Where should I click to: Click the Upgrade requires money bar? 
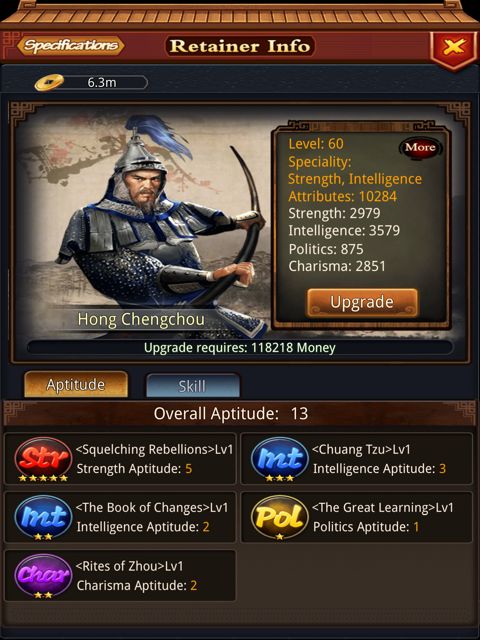click(x=240, y=348)
